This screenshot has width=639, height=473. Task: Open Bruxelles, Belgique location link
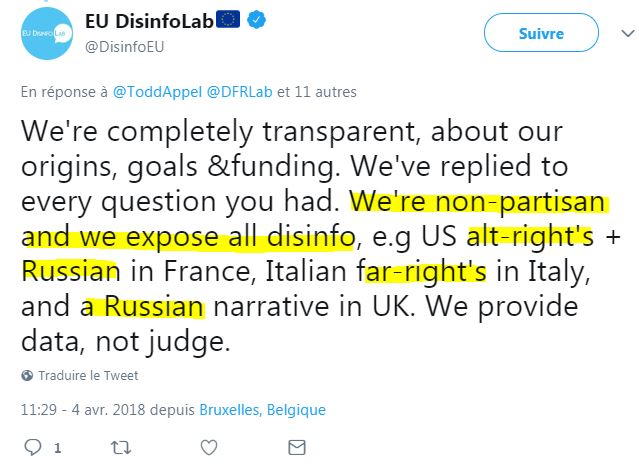pyautogui.click(x=262, y=409)
